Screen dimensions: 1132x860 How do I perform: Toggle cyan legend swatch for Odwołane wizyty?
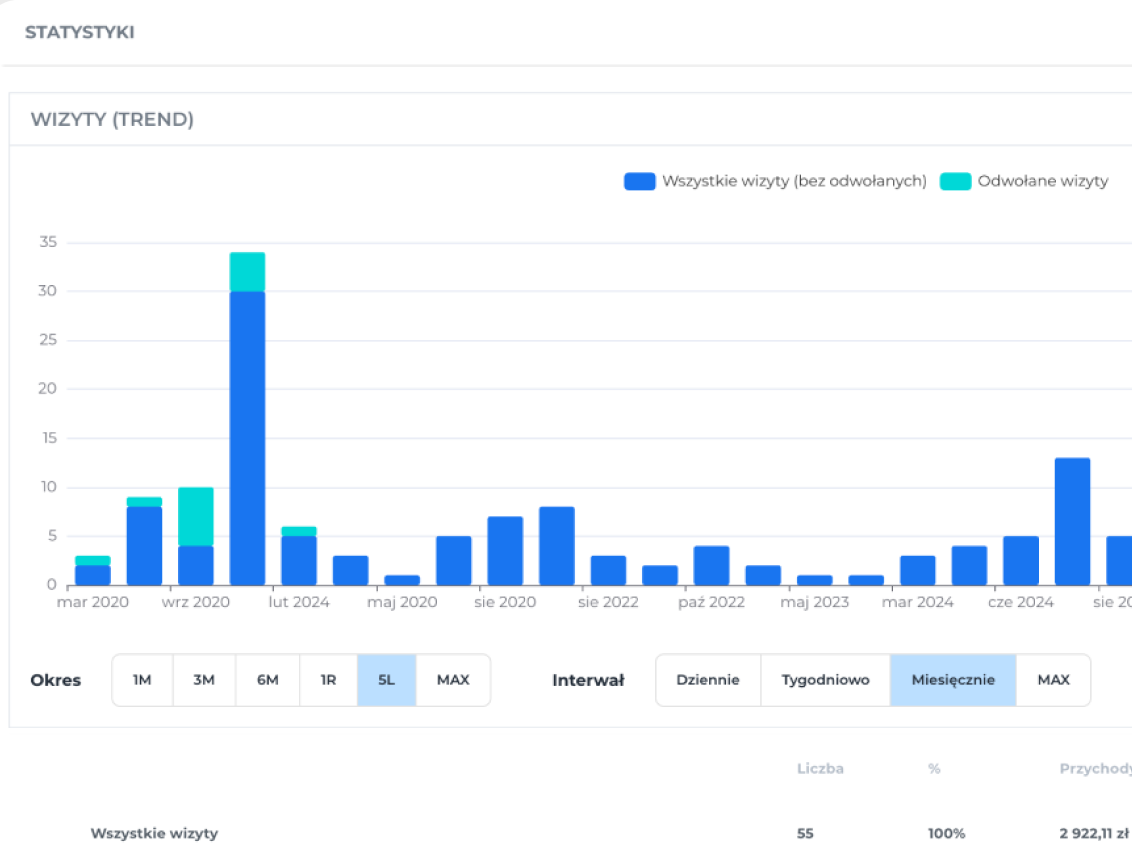[x=955, y=181]
